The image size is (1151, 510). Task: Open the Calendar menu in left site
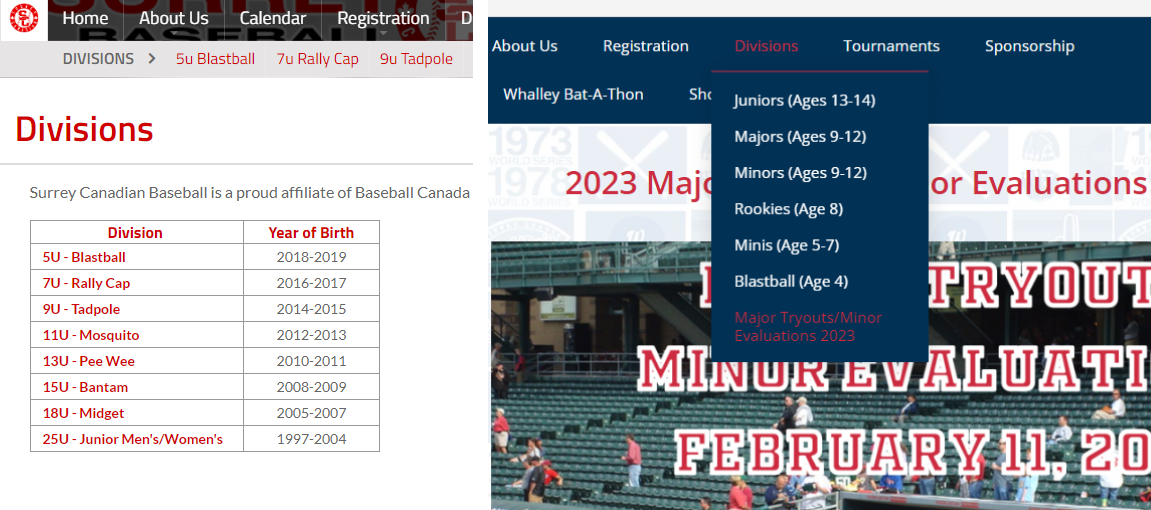tap(273, 18)
